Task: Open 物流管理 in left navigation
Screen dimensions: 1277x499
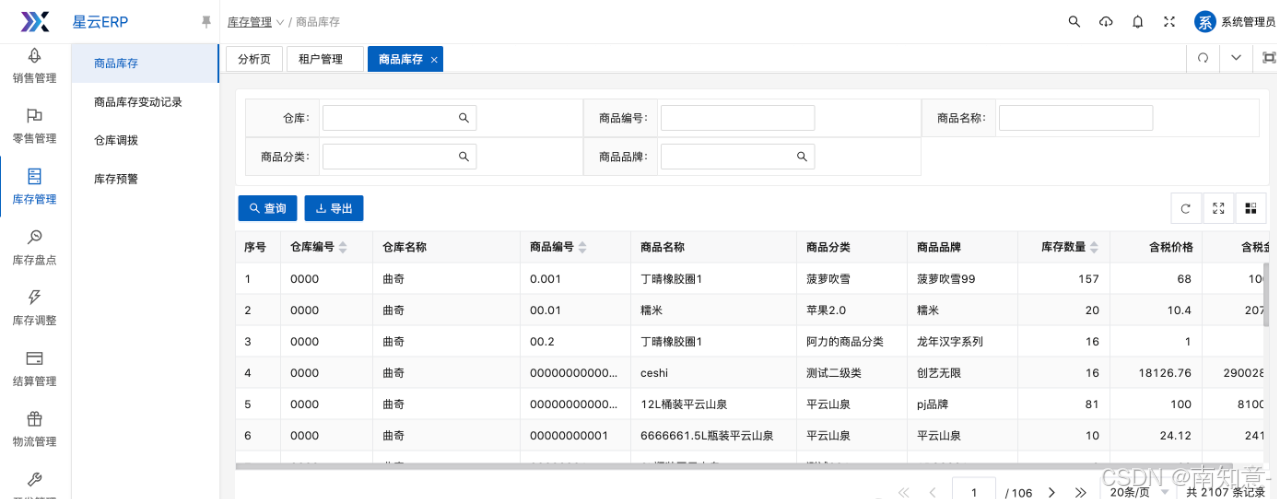Action: (35, 429)
